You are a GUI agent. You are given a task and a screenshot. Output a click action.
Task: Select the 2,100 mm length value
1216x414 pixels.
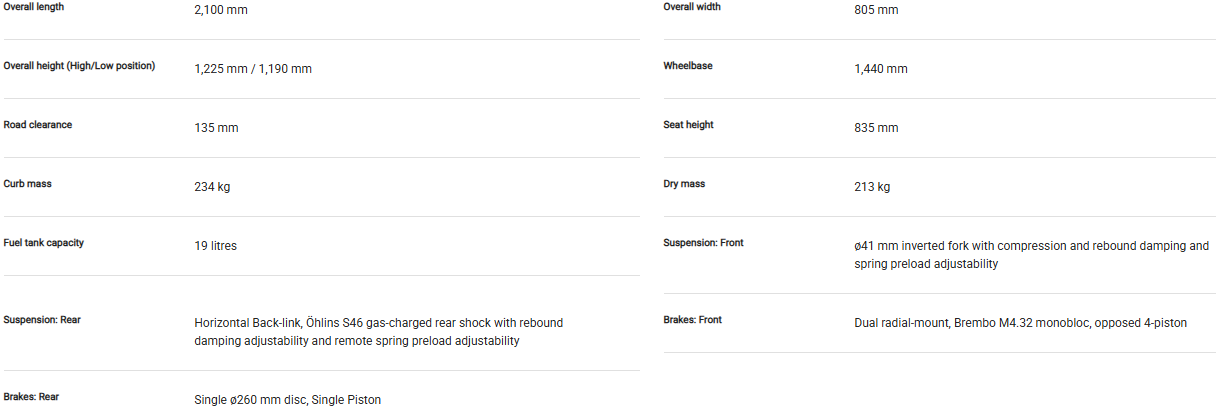pyautogui.click(x=221, y=10)
